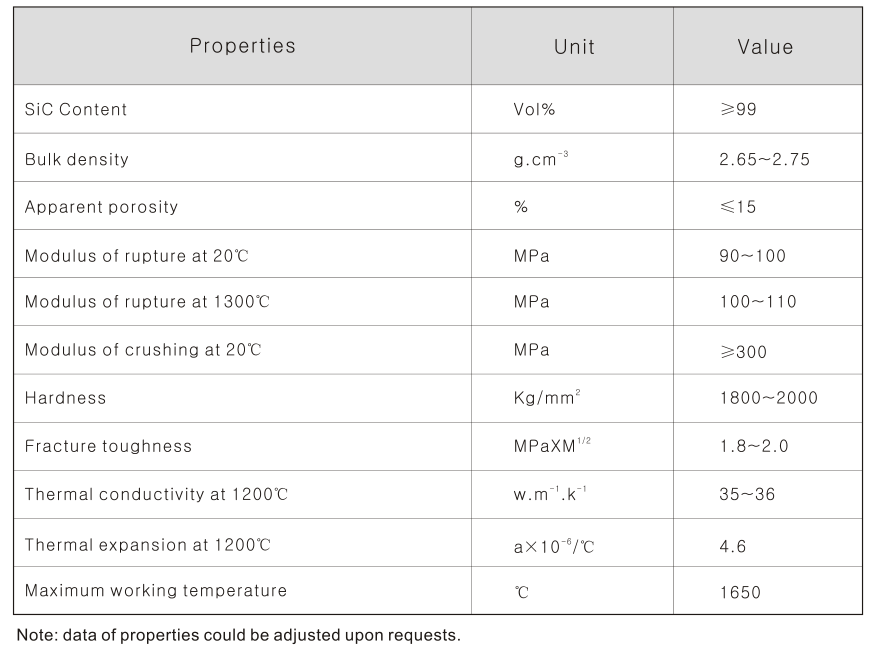The width and height of the screenshot is (874, 669).
Task: Click the note text below the table
Action: pyautogui.click(x=239, y=635)
